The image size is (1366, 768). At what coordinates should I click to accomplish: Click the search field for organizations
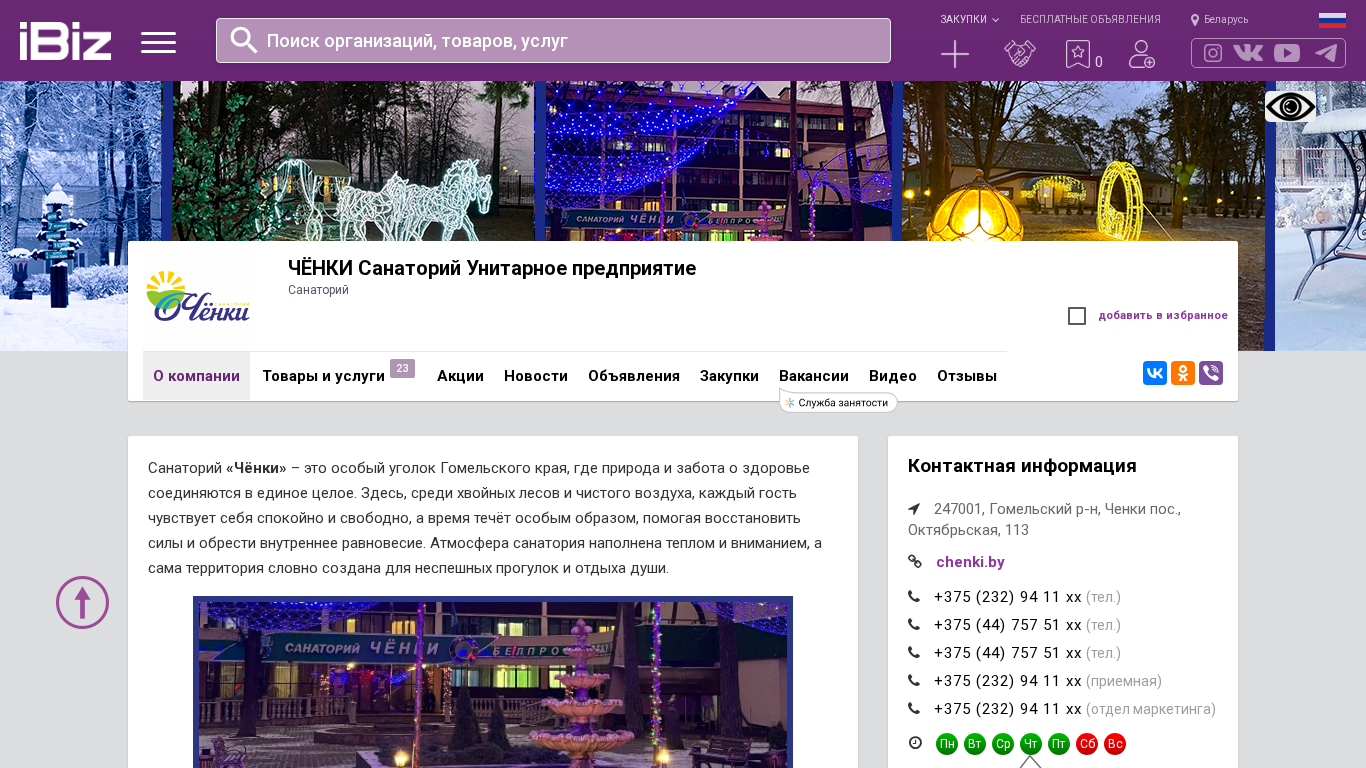click(x=553, y=40)
